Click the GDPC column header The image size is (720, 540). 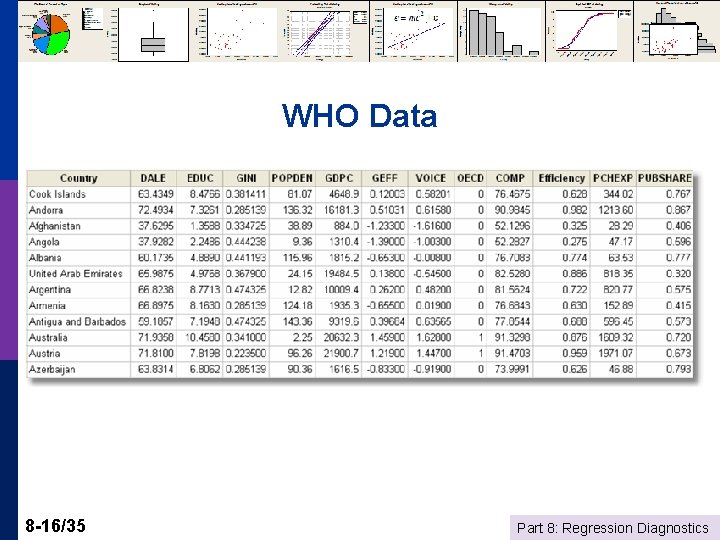(339, 178)
